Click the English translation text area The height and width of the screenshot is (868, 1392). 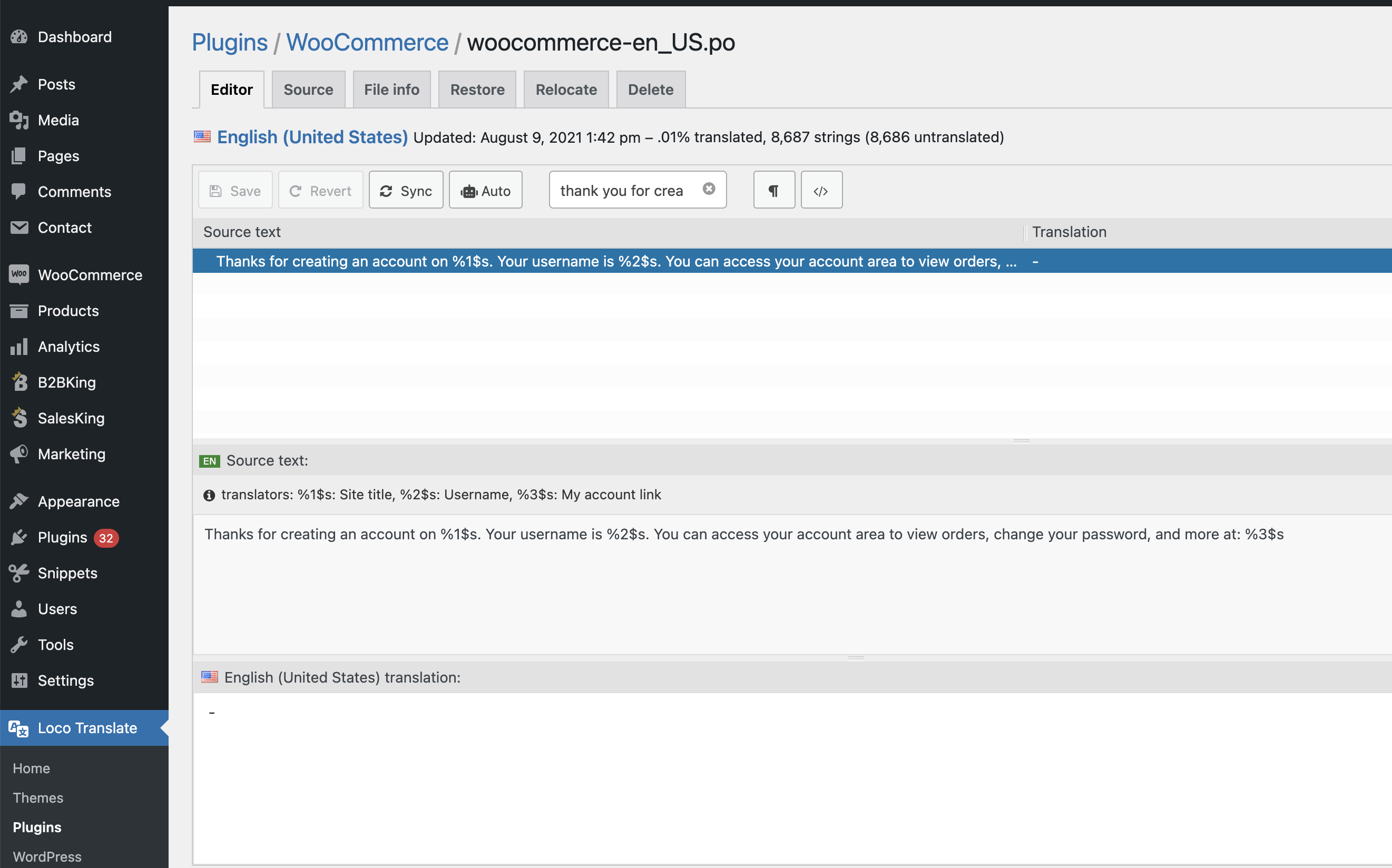coord(792,778)
